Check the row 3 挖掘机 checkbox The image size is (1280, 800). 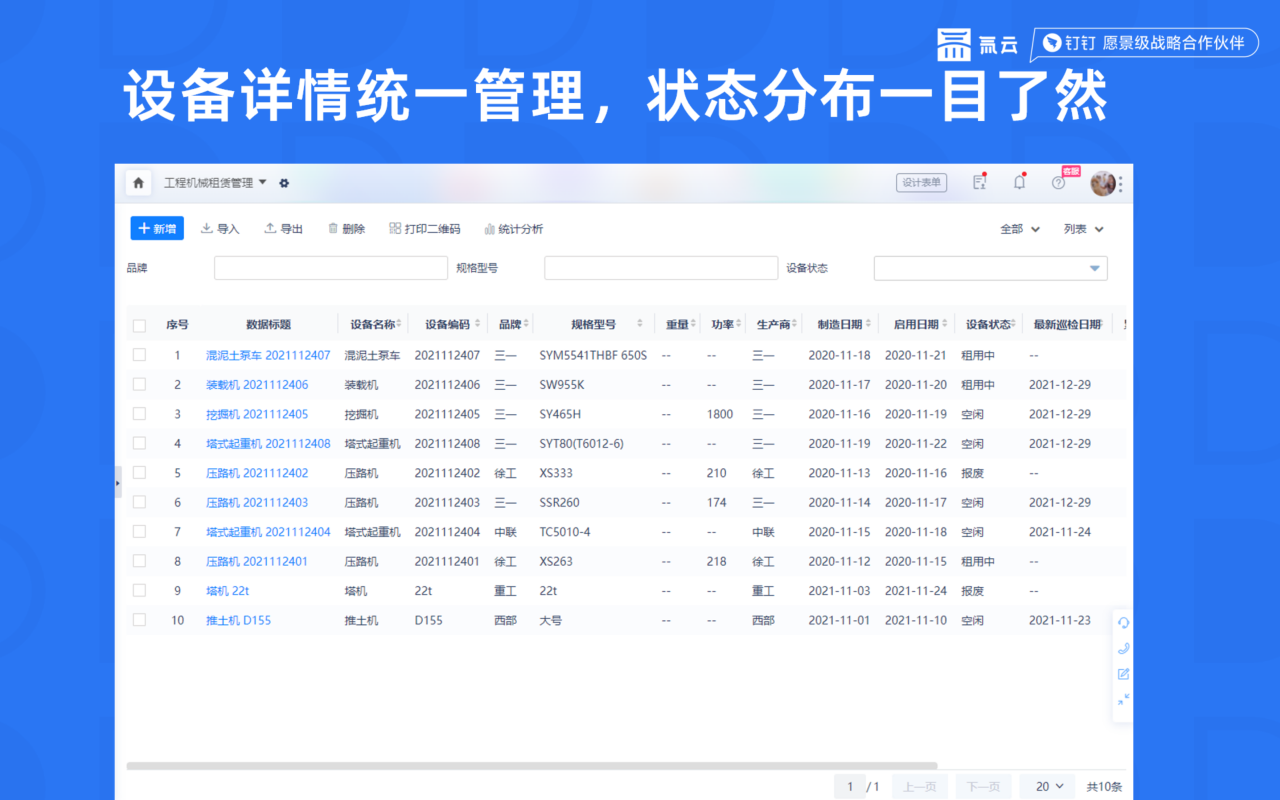tap(139, 413)
